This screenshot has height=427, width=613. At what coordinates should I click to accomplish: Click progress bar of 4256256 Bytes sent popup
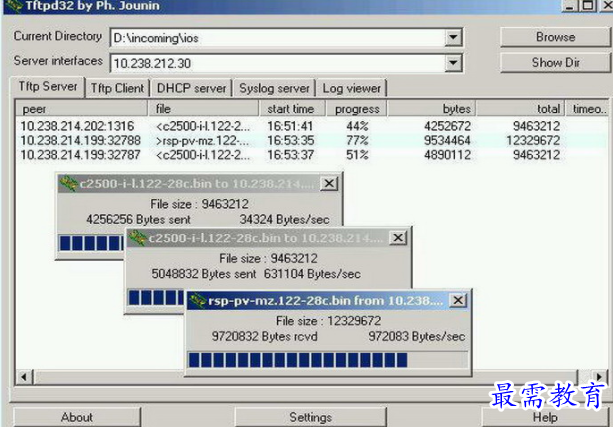[91, 243]
